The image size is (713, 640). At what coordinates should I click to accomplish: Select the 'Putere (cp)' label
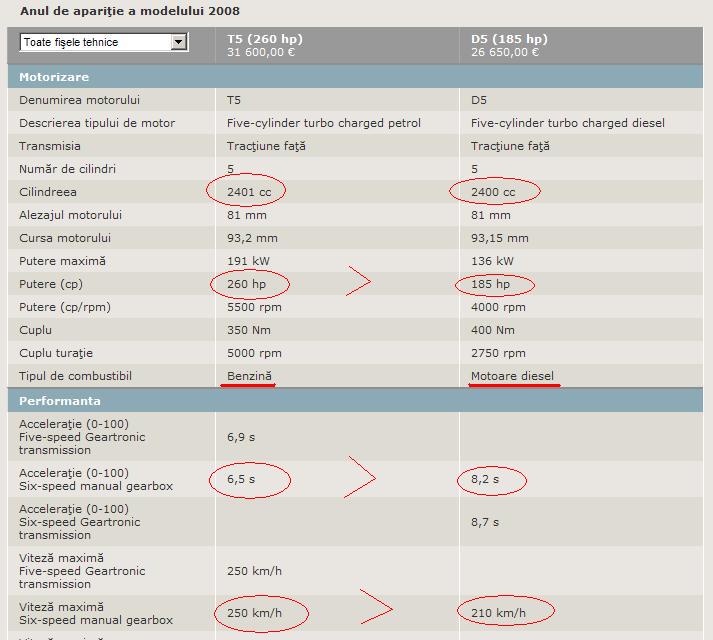click(51, 284)
